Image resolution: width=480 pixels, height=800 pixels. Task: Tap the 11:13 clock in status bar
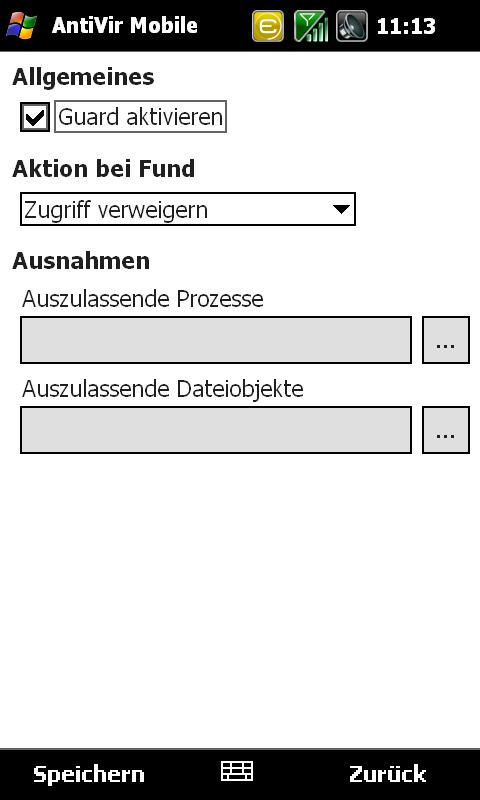point(406,26)
